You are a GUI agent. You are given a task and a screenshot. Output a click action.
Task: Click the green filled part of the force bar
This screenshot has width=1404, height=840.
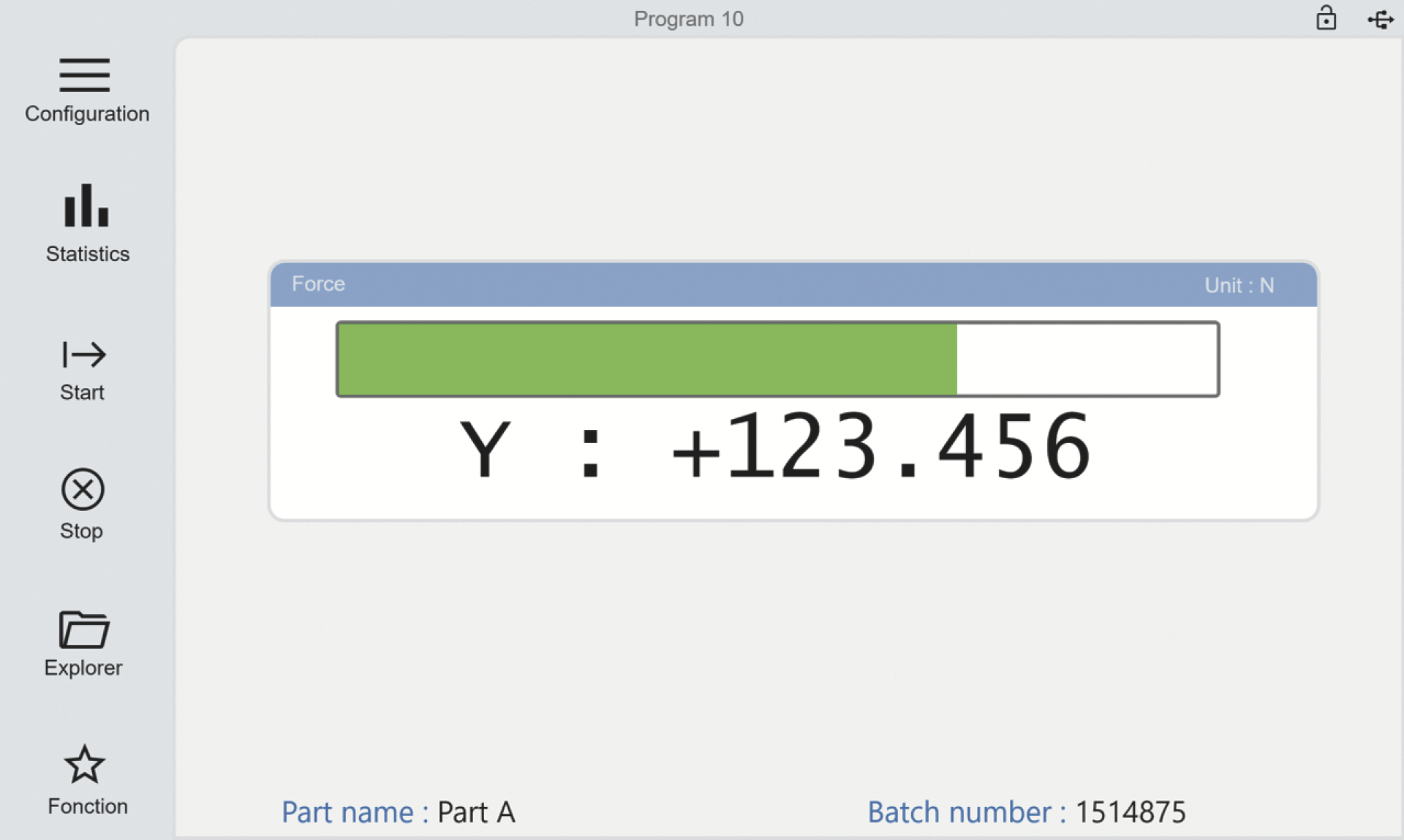[x=646, y=359]
